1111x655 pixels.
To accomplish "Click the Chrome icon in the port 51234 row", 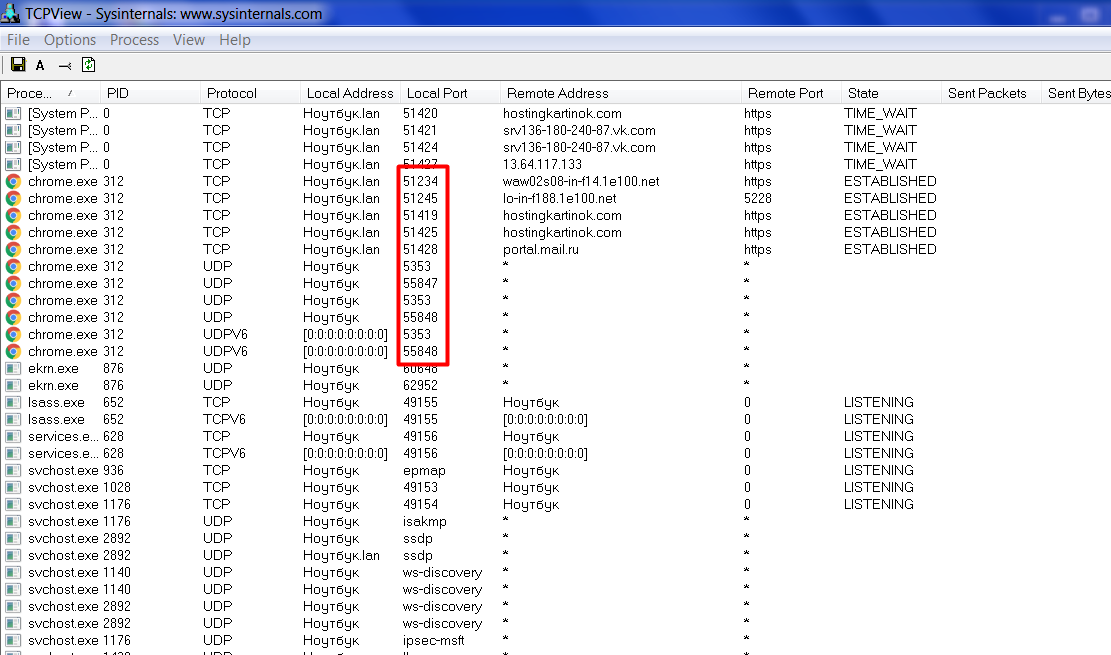I will [13, 181].
